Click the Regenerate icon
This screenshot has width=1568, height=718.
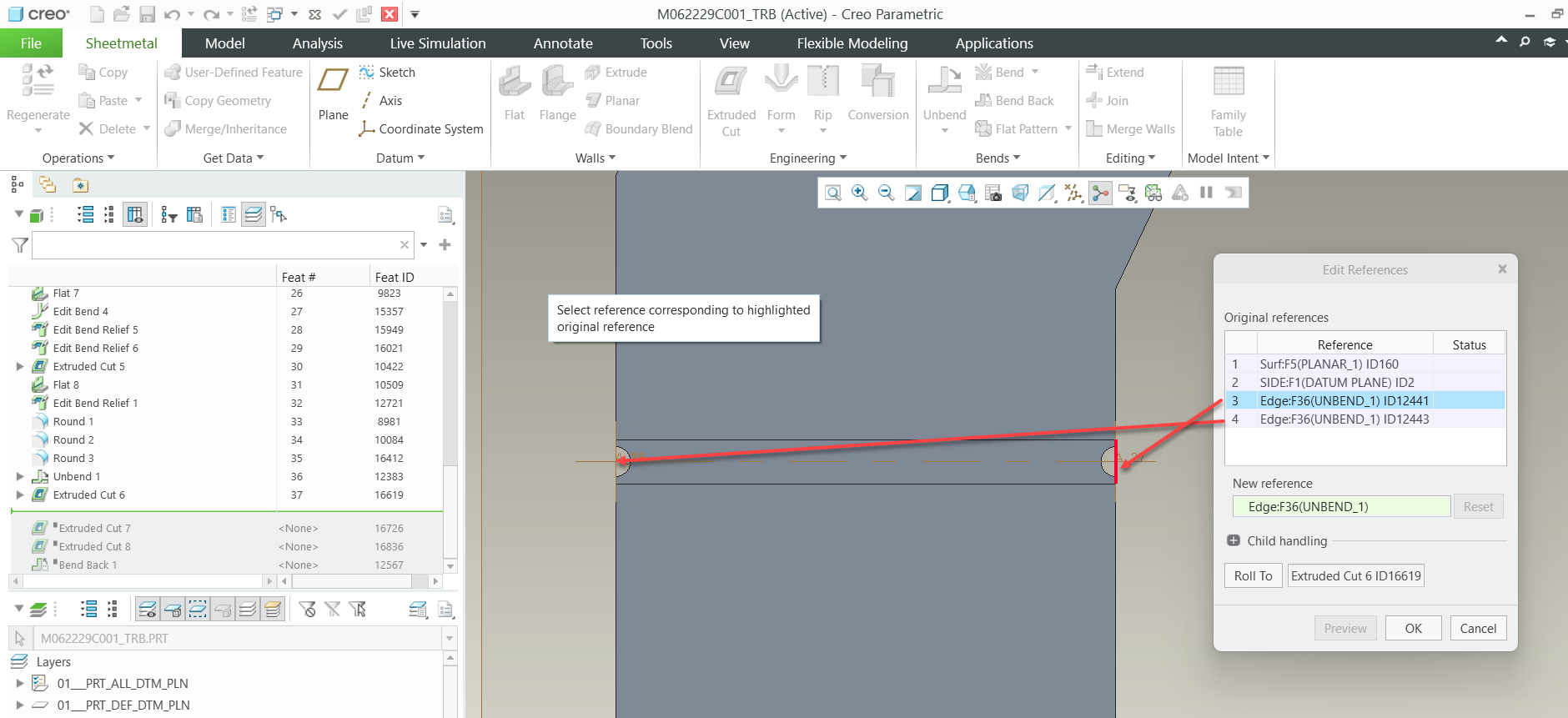[38, 82]
